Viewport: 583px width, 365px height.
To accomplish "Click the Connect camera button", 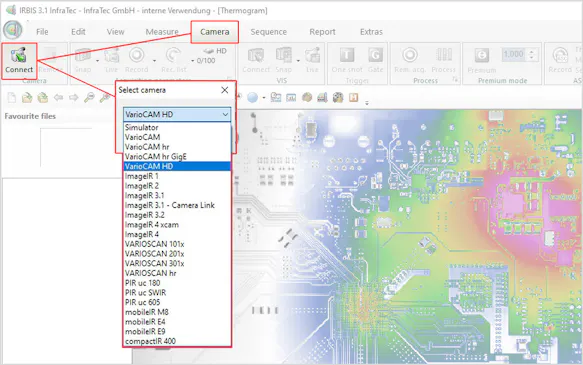I will point(19,60).
